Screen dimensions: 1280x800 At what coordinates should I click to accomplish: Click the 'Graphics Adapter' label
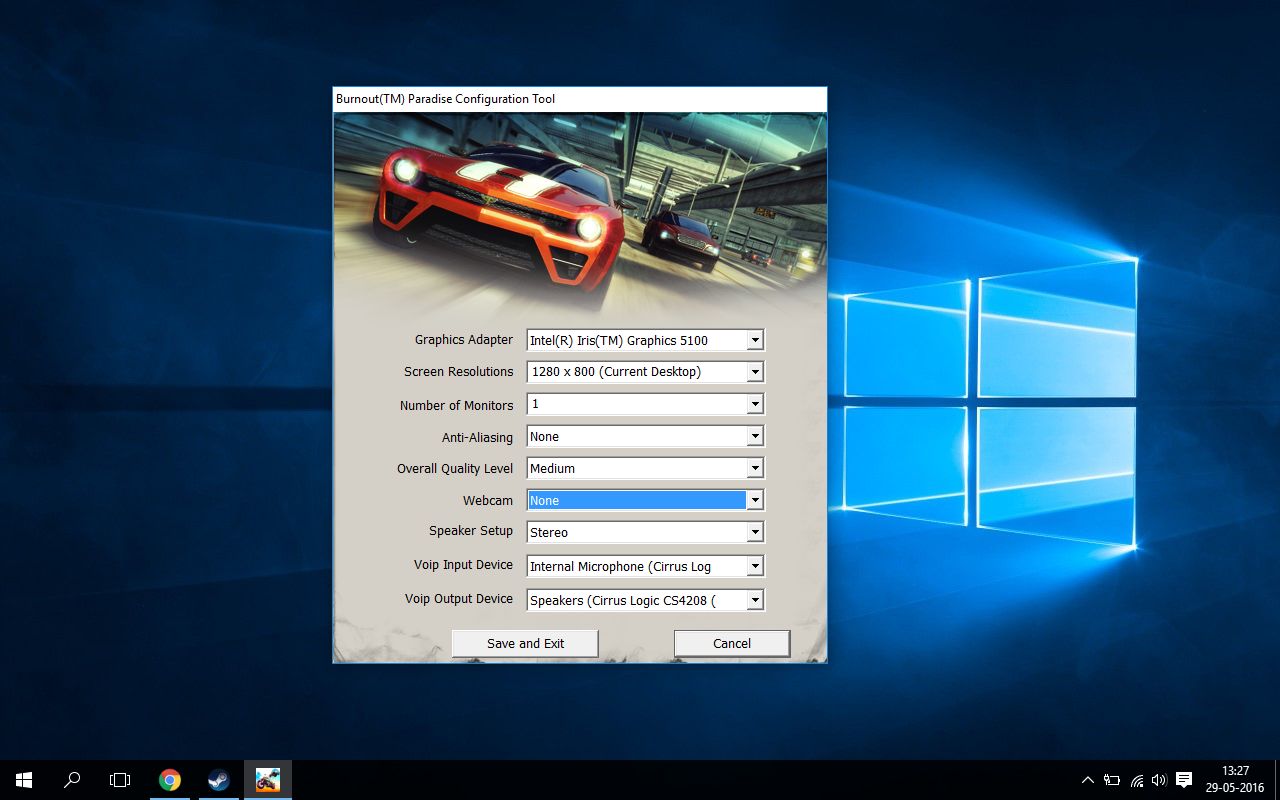[464, 340]
